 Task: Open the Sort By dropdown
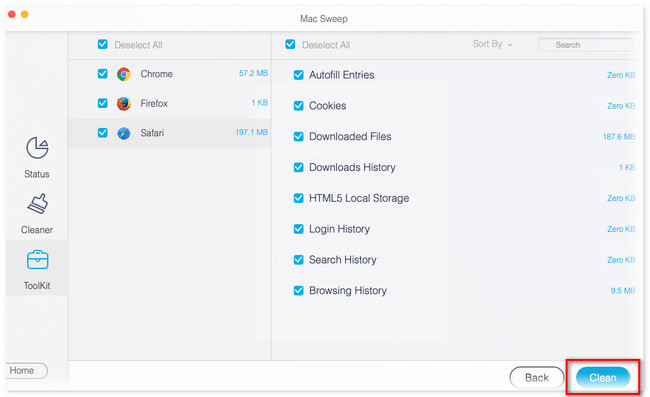(x=492, y=44)
